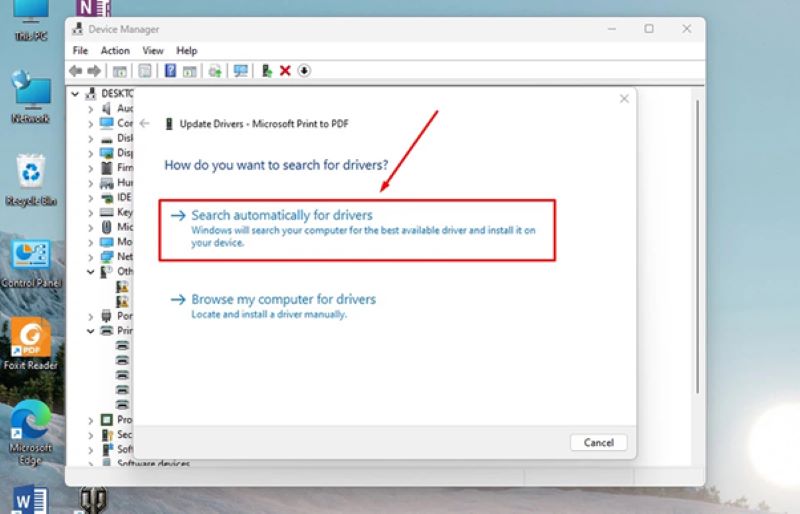
Task: Collapse the Print queues category
Action: coord(91,330)
